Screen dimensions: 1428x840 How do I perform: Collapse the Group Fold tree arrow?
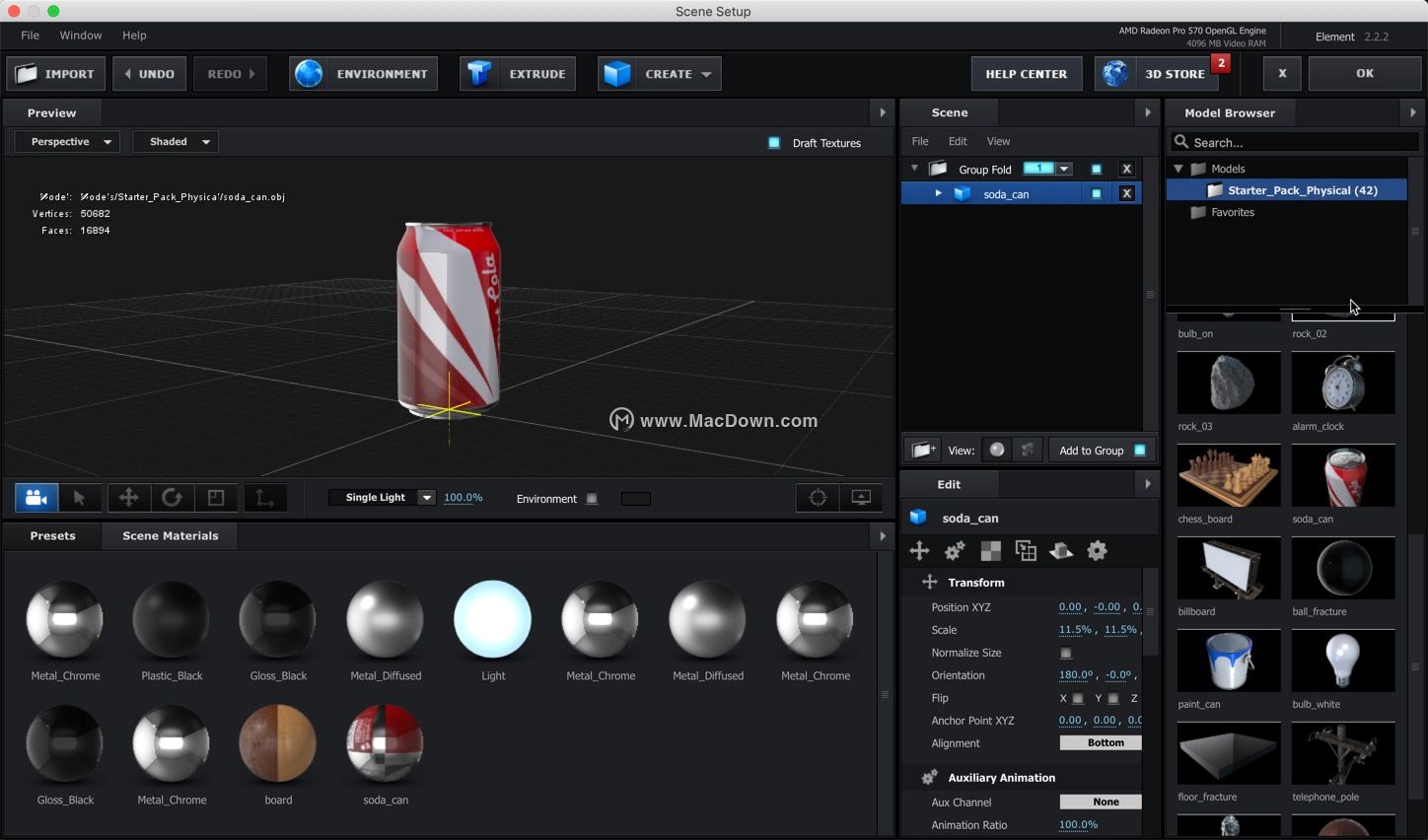(914, 169)
